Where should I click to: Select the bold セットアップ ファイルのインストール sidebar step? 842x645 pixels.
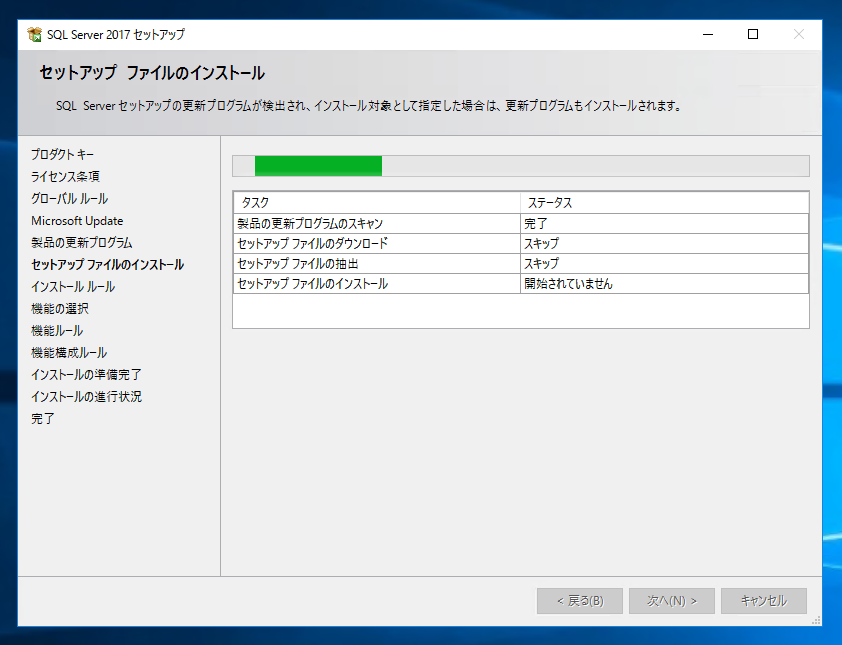[107, 265]
